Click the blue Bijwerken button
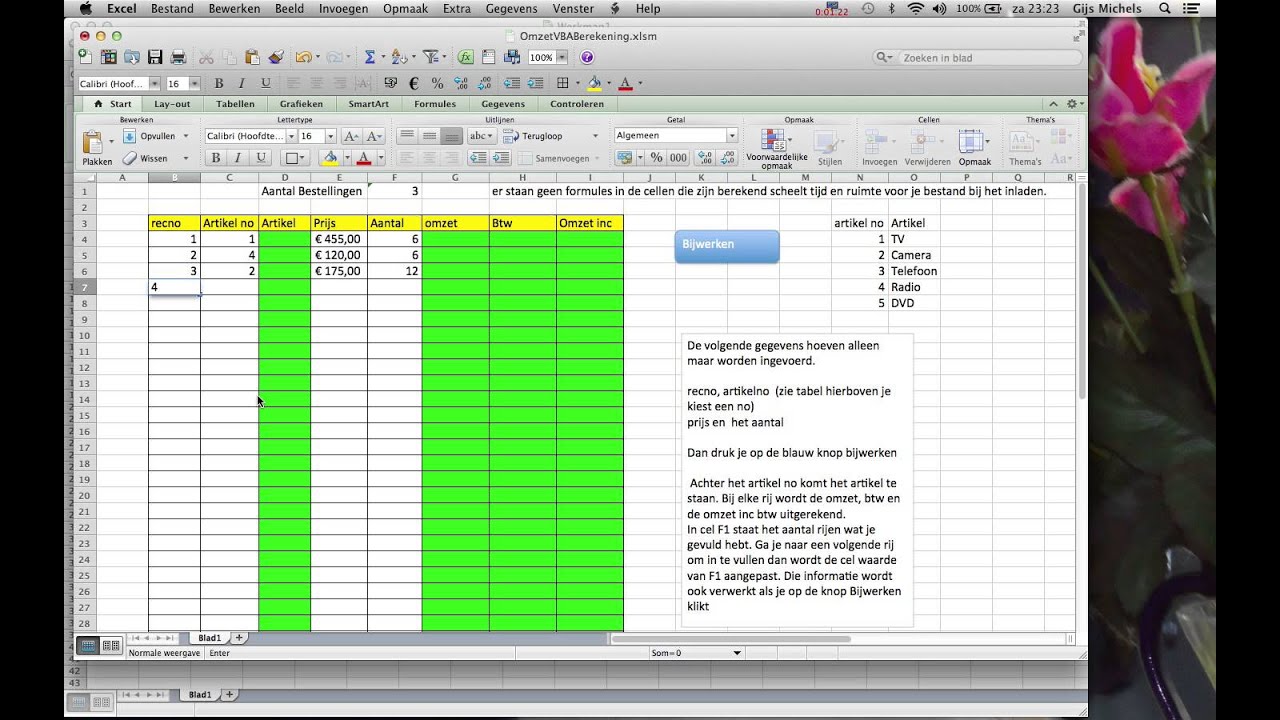1280x720 pixels. tap(727, 246)
